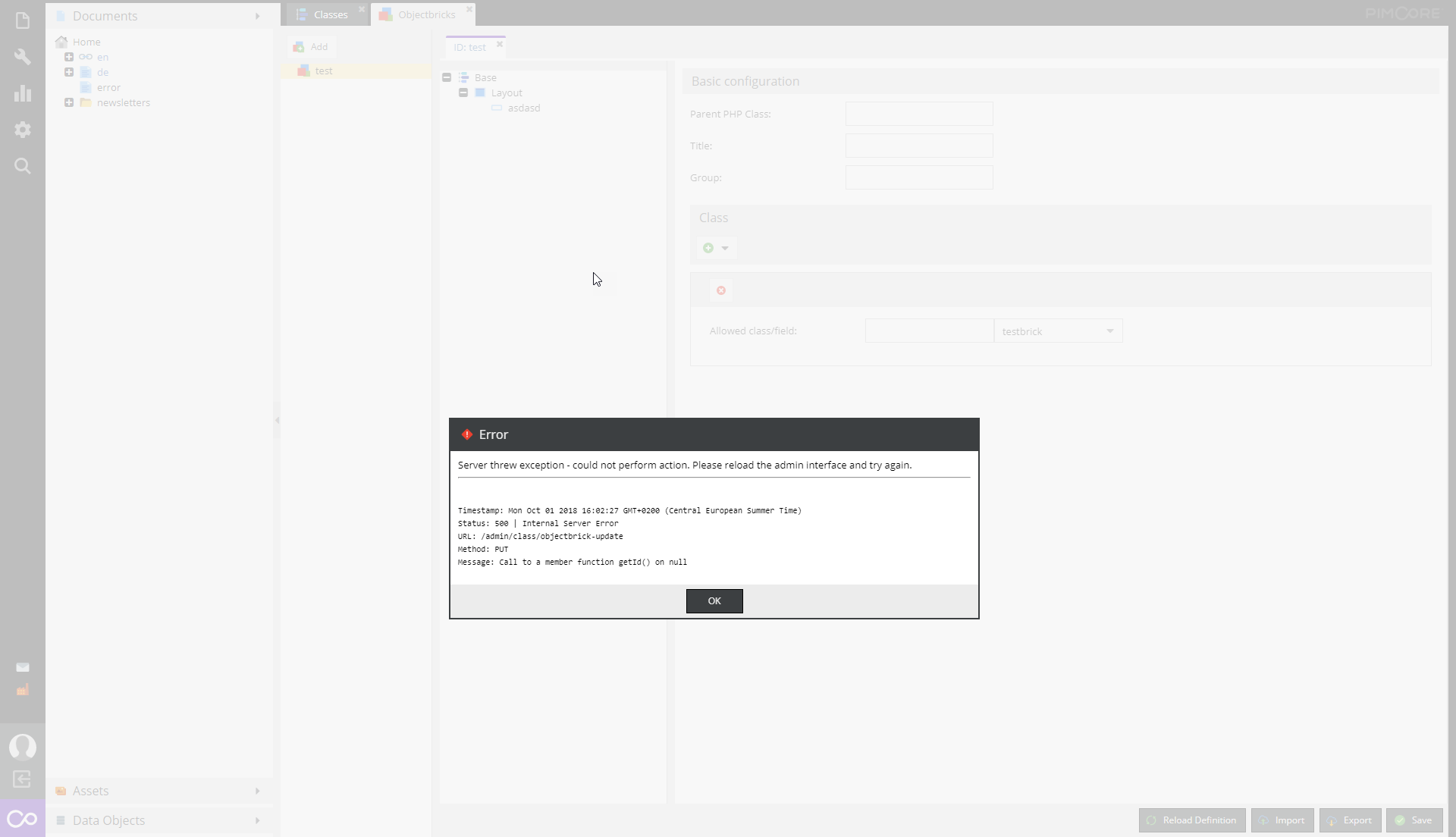Expand the newsletters folder node
Viewport: 1456px width, 837px height.
(x=69, y=102)
